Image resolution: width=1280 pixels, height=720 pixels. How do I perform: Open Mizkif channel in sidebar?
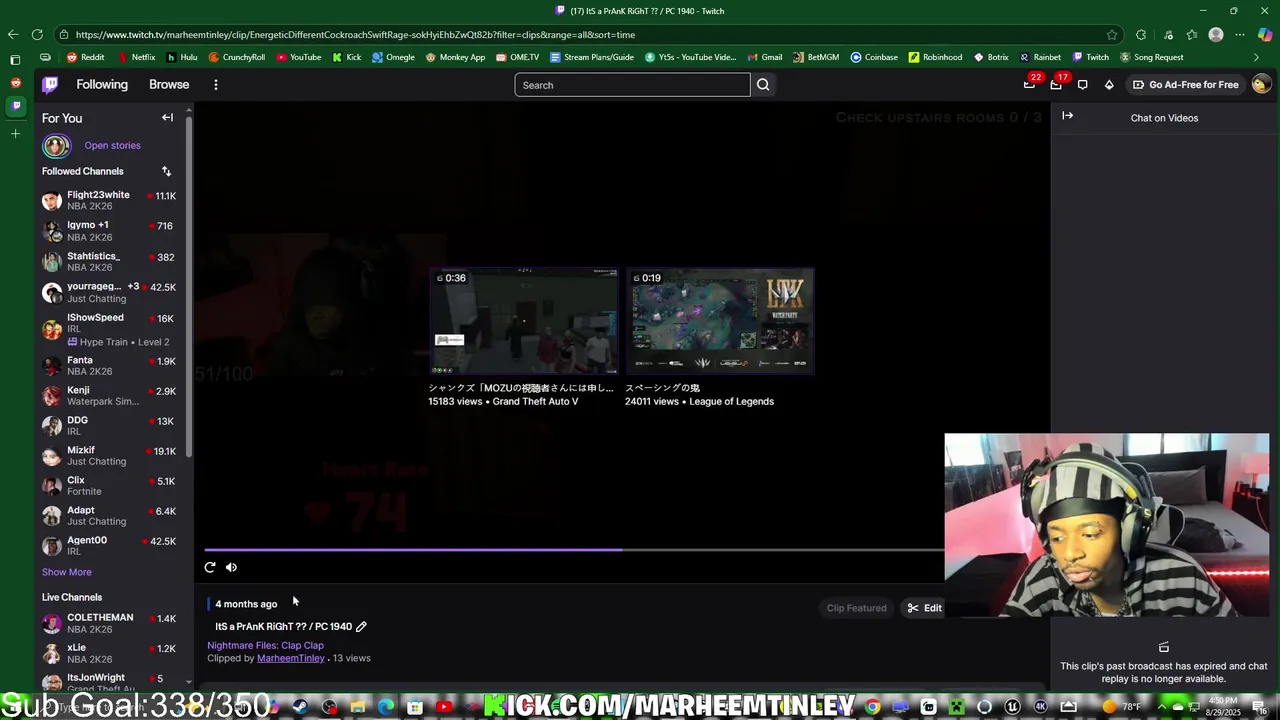tap(110, 455)
